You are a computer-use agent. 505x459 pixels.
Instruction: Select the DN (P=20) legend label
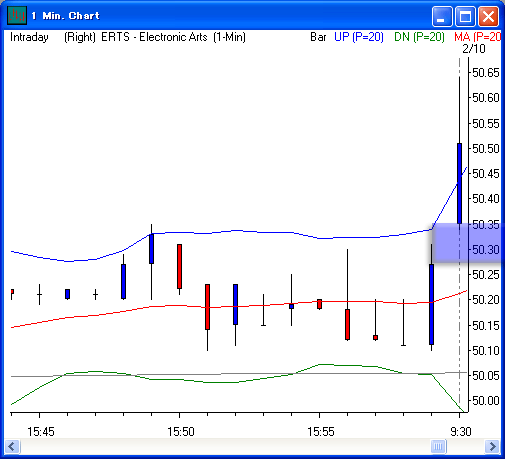[419, 37]
